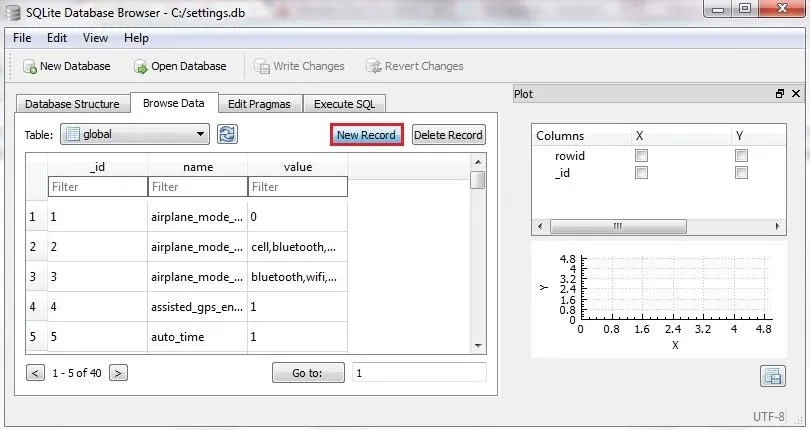Viewport: 810px width, 430px height.
Task: Select row header 3 in the table
Action: [36, 277]
